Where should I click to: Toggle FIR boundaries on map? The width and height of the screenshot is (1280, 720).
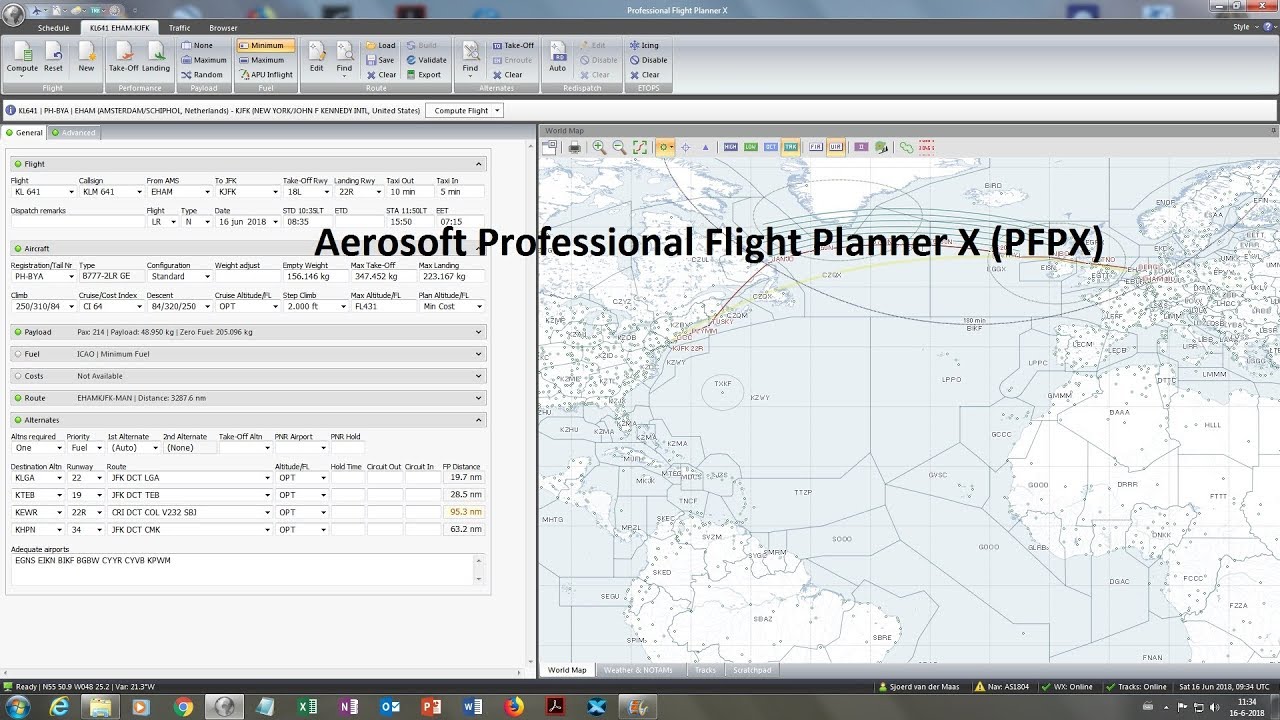815,147
